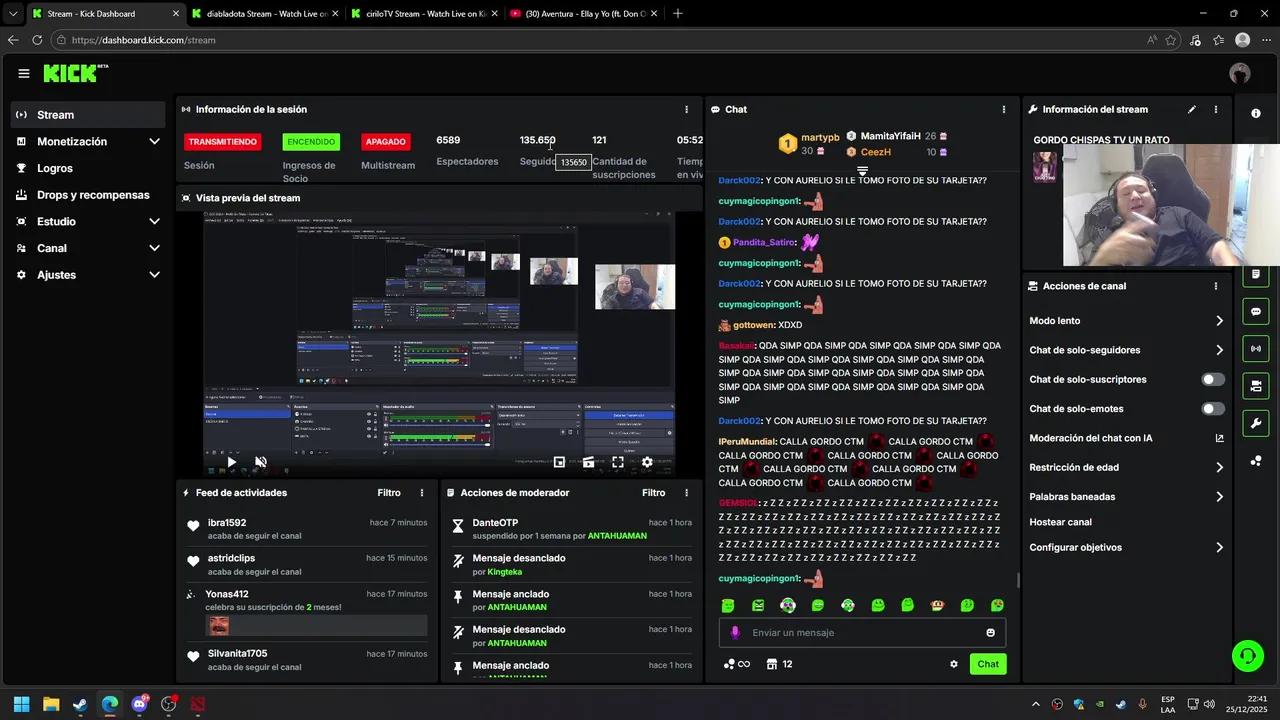Open the Información del stream options menu
1280x720 pixels.
[x=1216, y=109]
